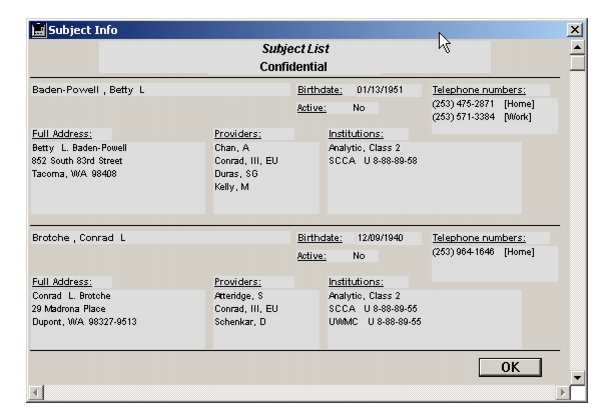Click the vertical scrollbar up arrow
The image size is (599, 419).
[577, 47]
